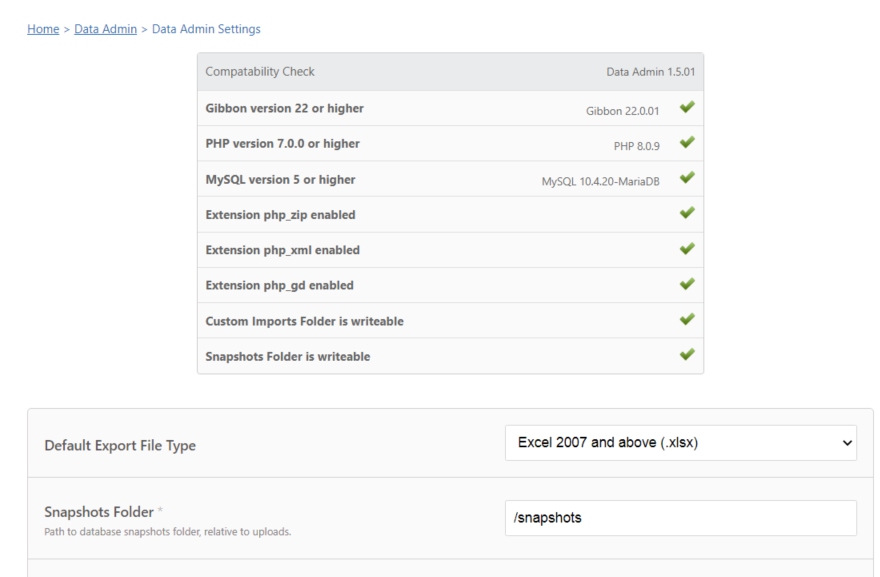Image resolution: width=880 pixels, height=577 pixels.
Task: Click the green checkmark for Gibbon version
Action: 687,107
